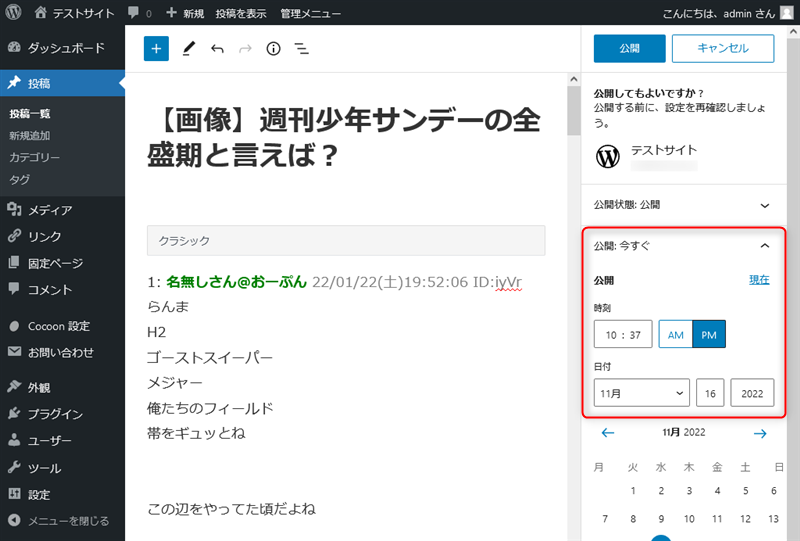Open カテゴリー submenu item
Image resolution: width=800 pixels, height=541 pixels.
(34, 158)
